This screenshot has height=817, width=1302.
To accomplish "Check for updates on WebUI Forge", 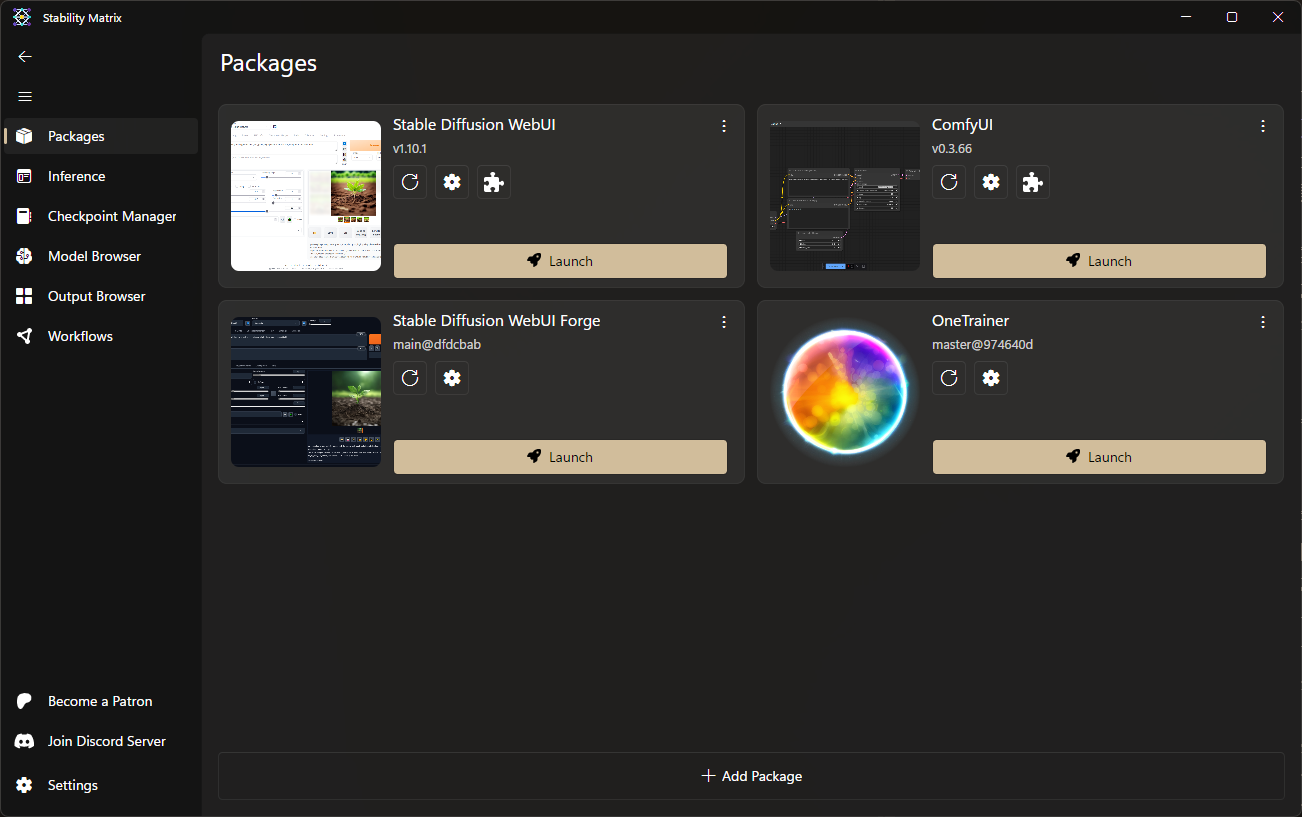I will 410,378.
